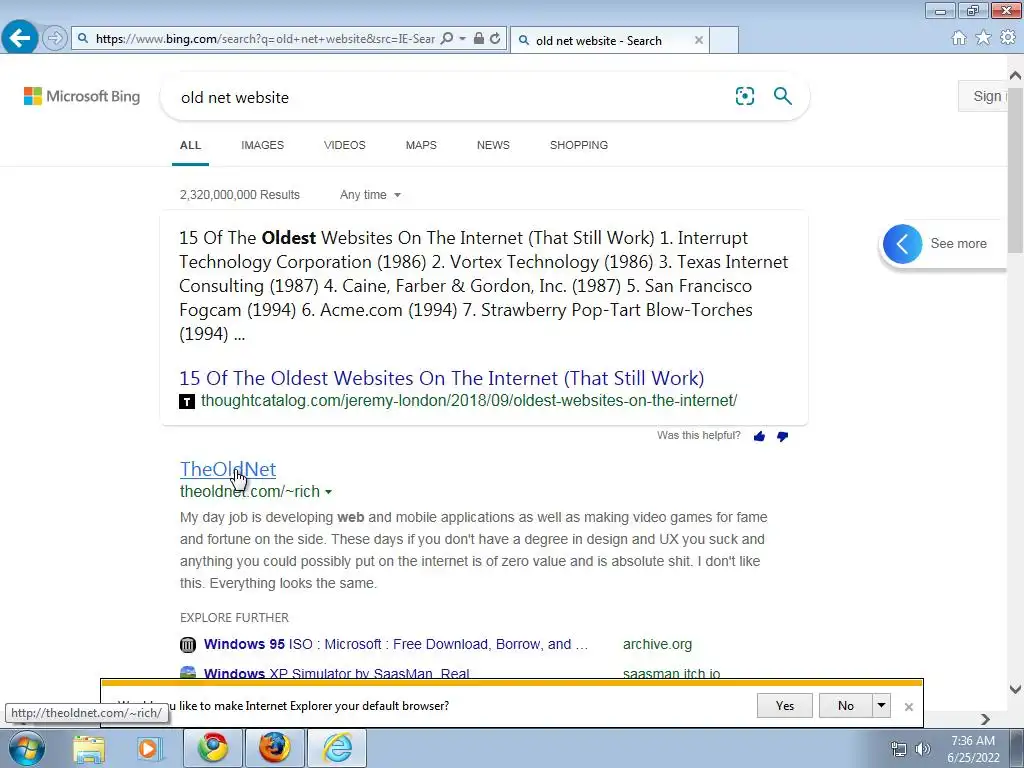This screenshot has height=768, width=1024.
Task: Click the Bing visual search camera icon
Action: (x=744, y=96)
